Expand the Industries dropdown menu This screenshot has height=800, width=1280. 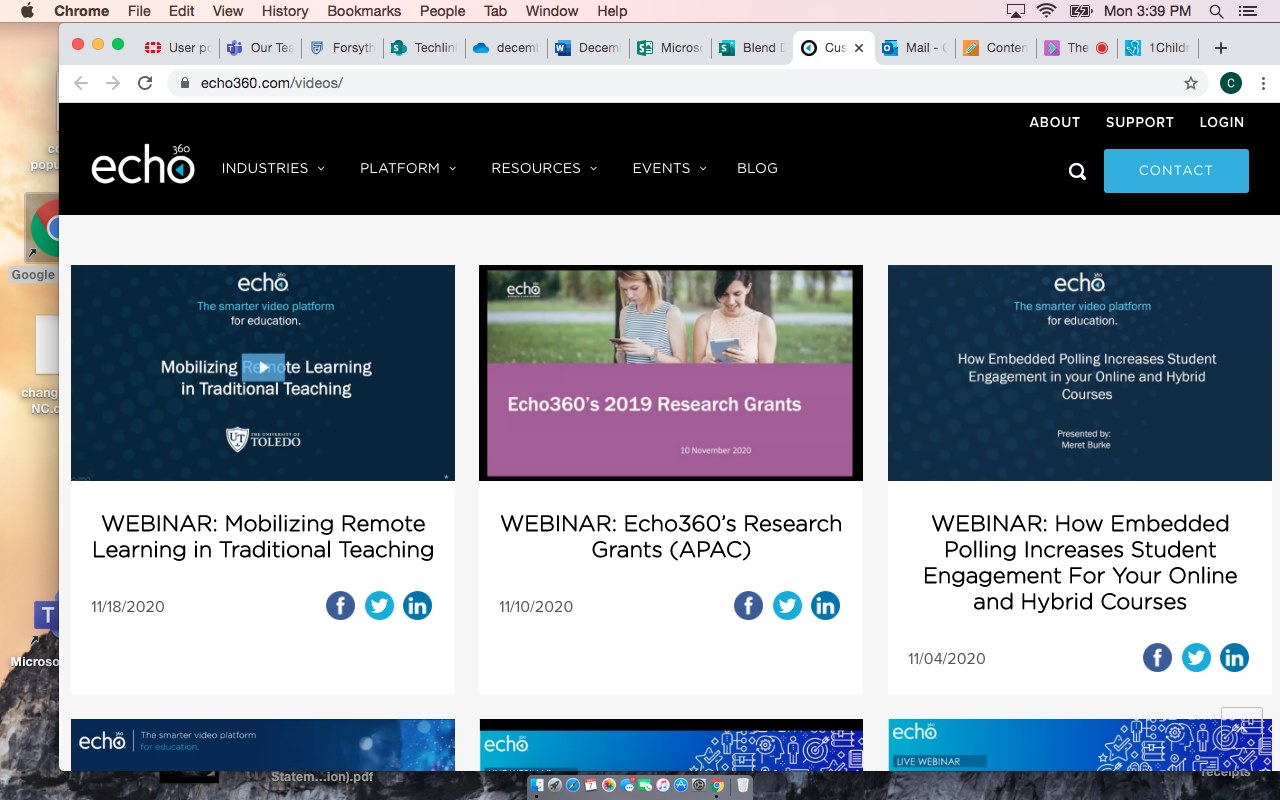(x=273, y=168)
